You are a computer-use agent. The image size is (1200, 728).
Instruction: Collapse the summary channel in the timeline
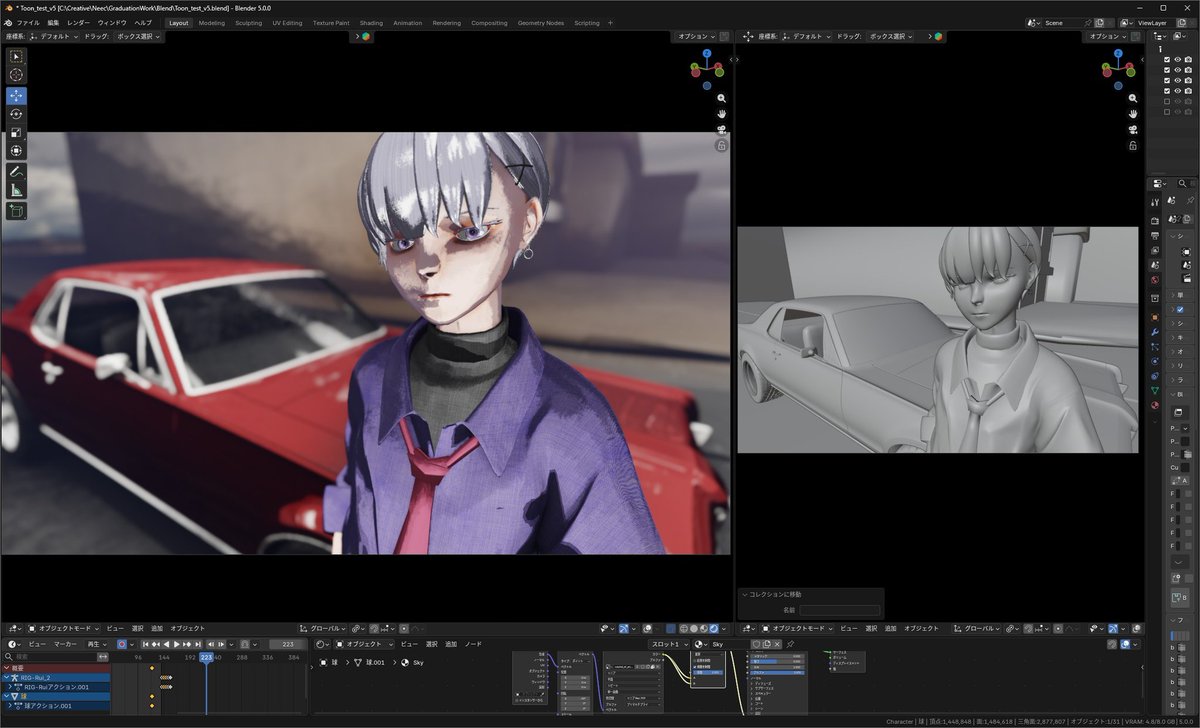[x=6, y=668]
